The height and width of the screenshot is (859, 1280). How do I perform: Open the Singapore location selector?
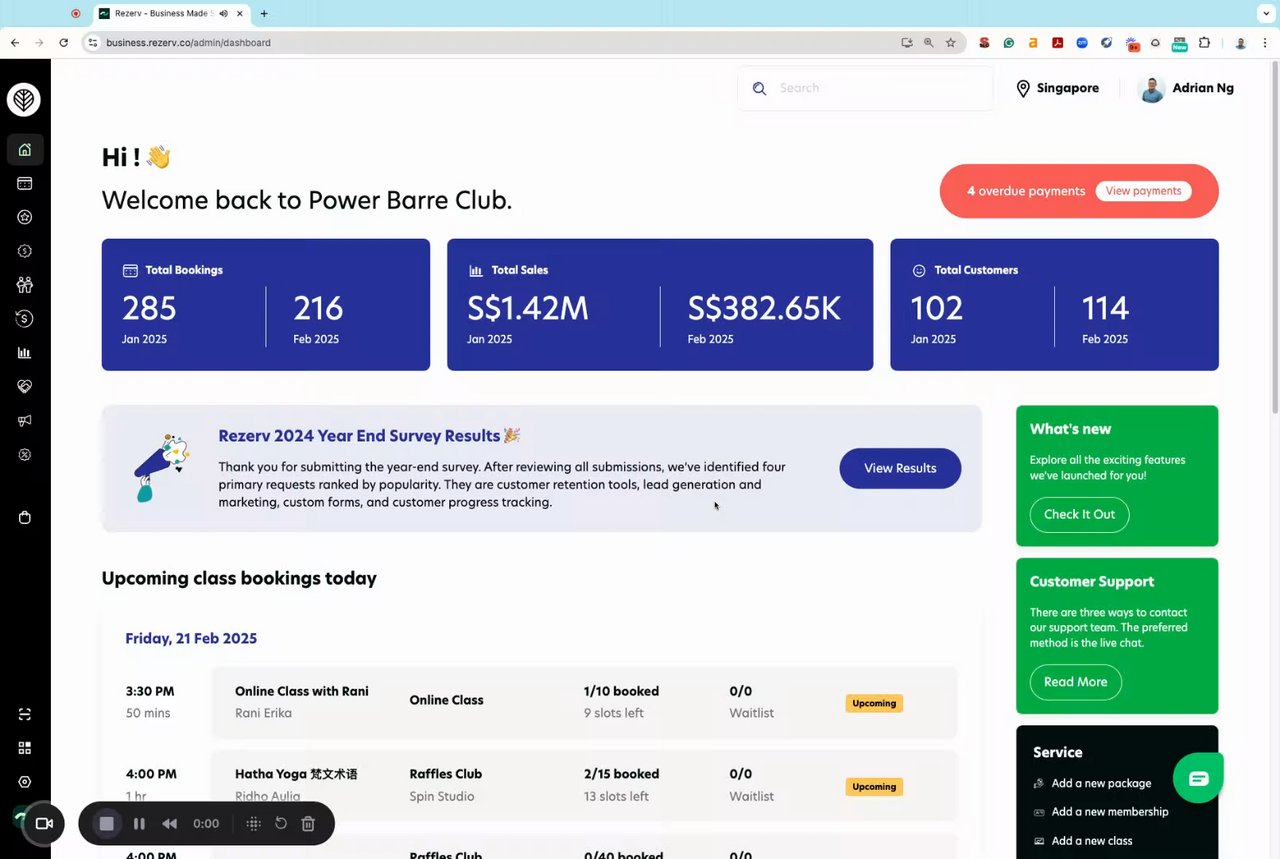(1057, 88)
